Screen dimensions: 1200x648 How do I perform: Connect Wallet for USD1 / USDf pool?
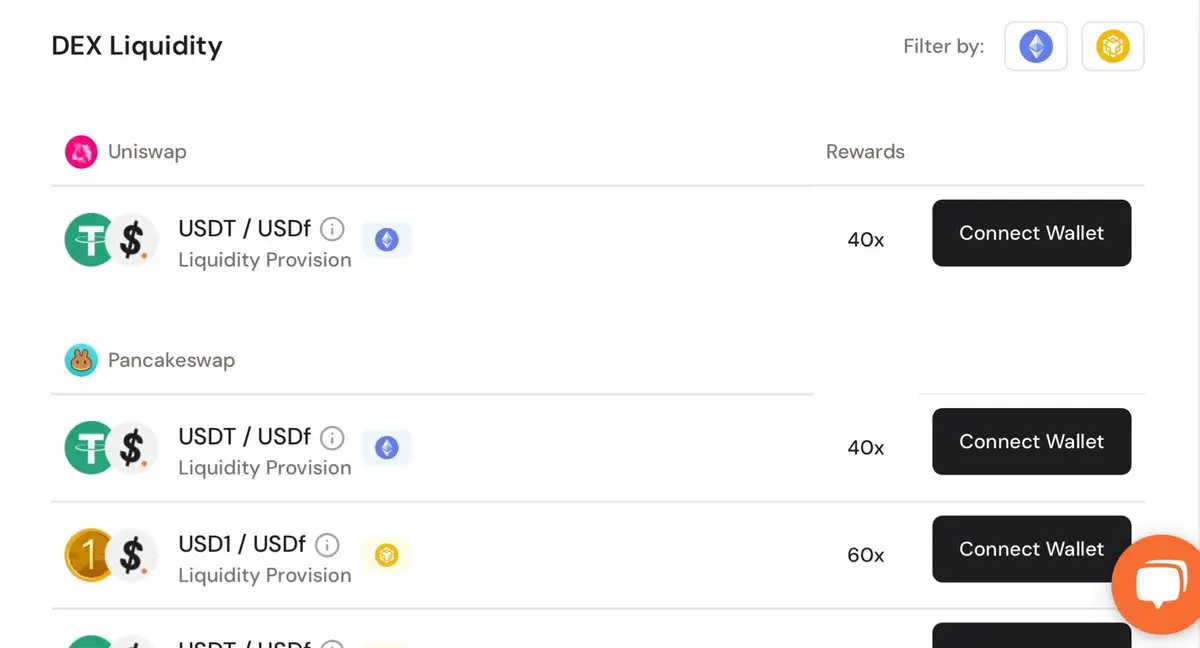1032,549
